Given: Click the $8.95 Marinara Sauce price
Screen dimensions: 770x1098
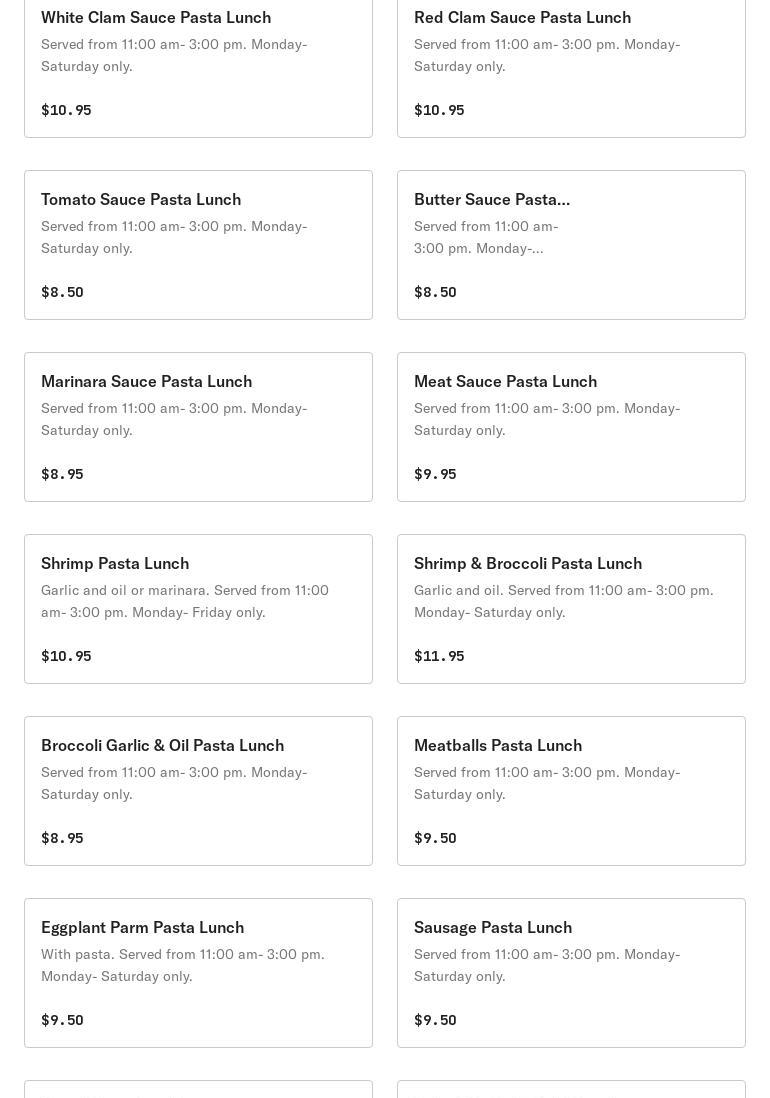Looking at the screenshot, I should (62, 474).
